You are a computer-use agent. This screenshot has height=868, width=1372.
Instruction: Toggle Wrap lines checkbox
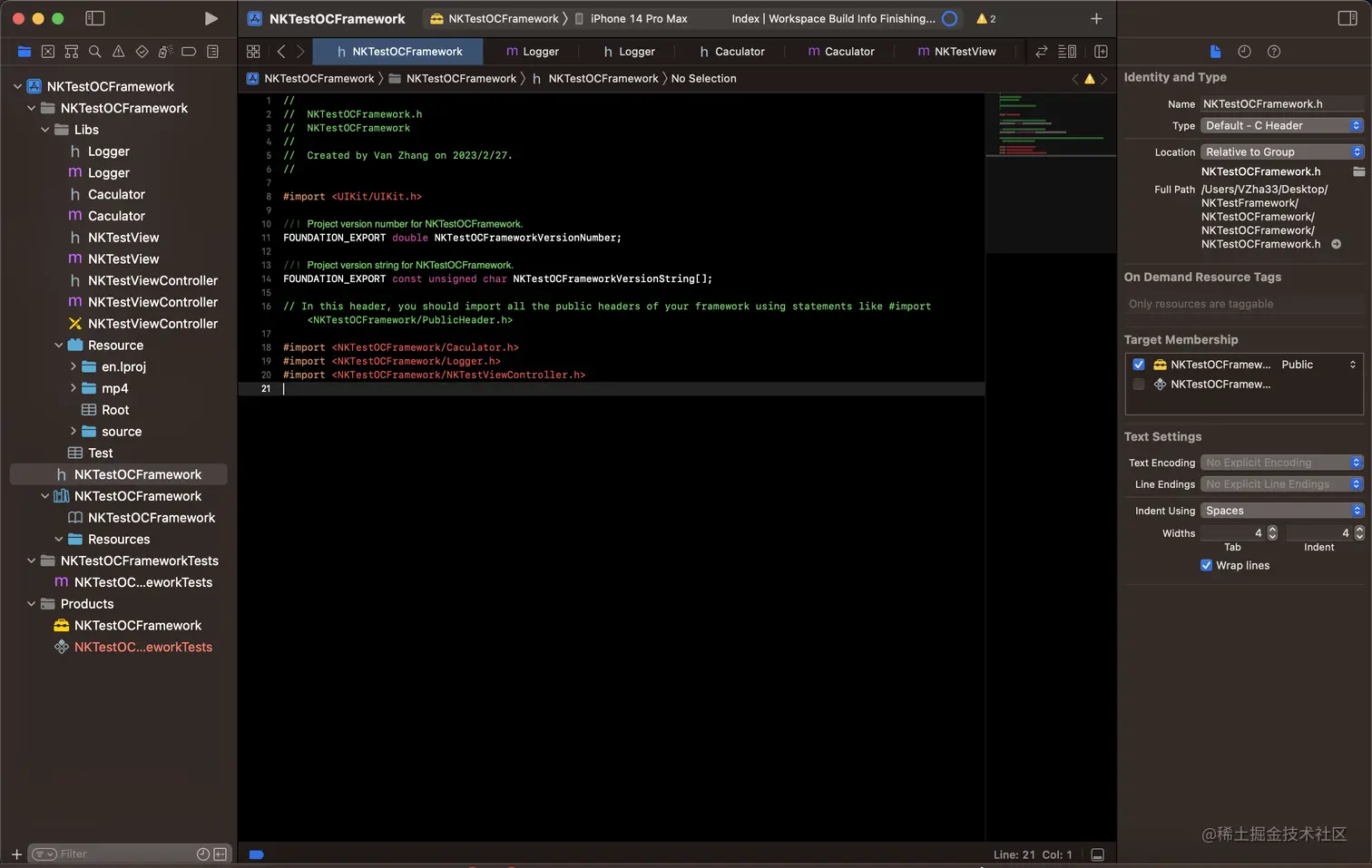tap(1206, 565)
